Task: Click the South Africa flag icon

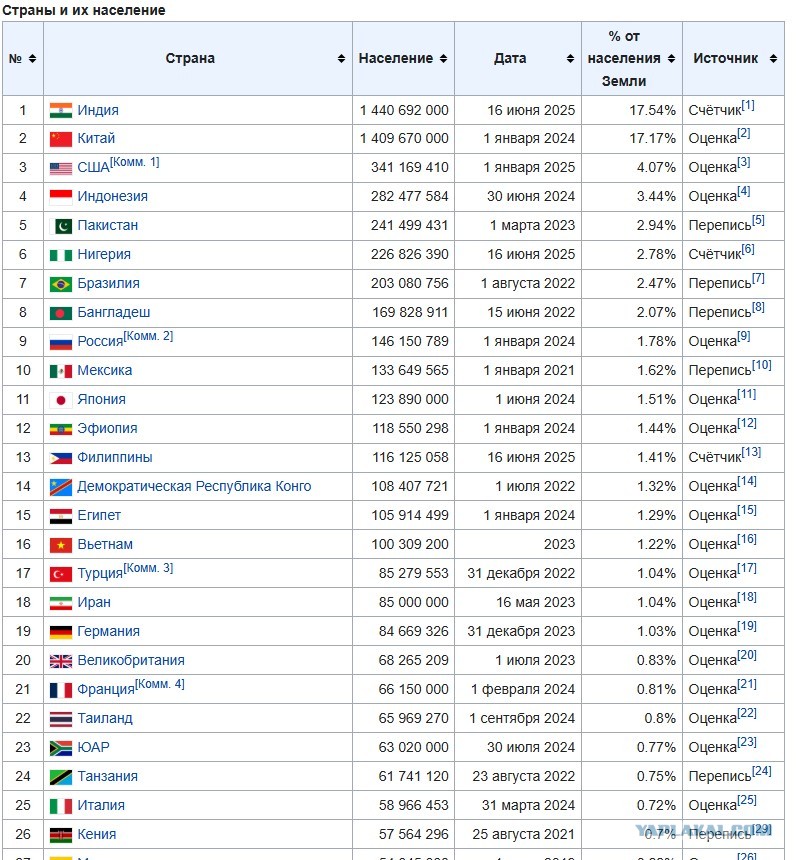Action: coord(60,748)
